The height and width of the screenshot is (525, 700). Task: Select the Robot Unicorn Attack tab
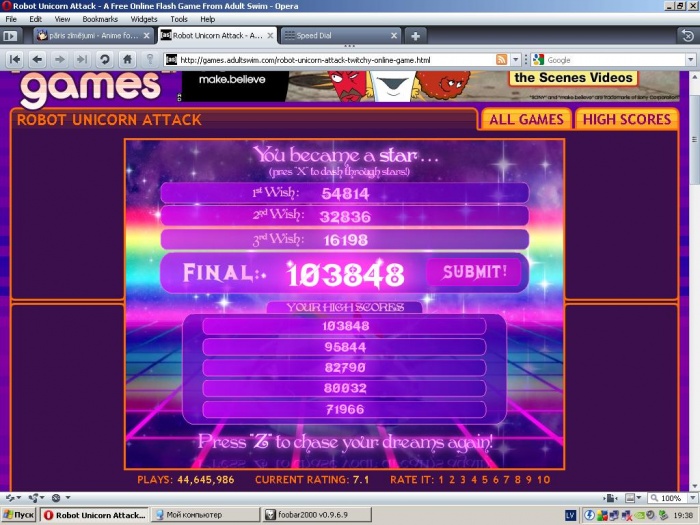[217, 36]
